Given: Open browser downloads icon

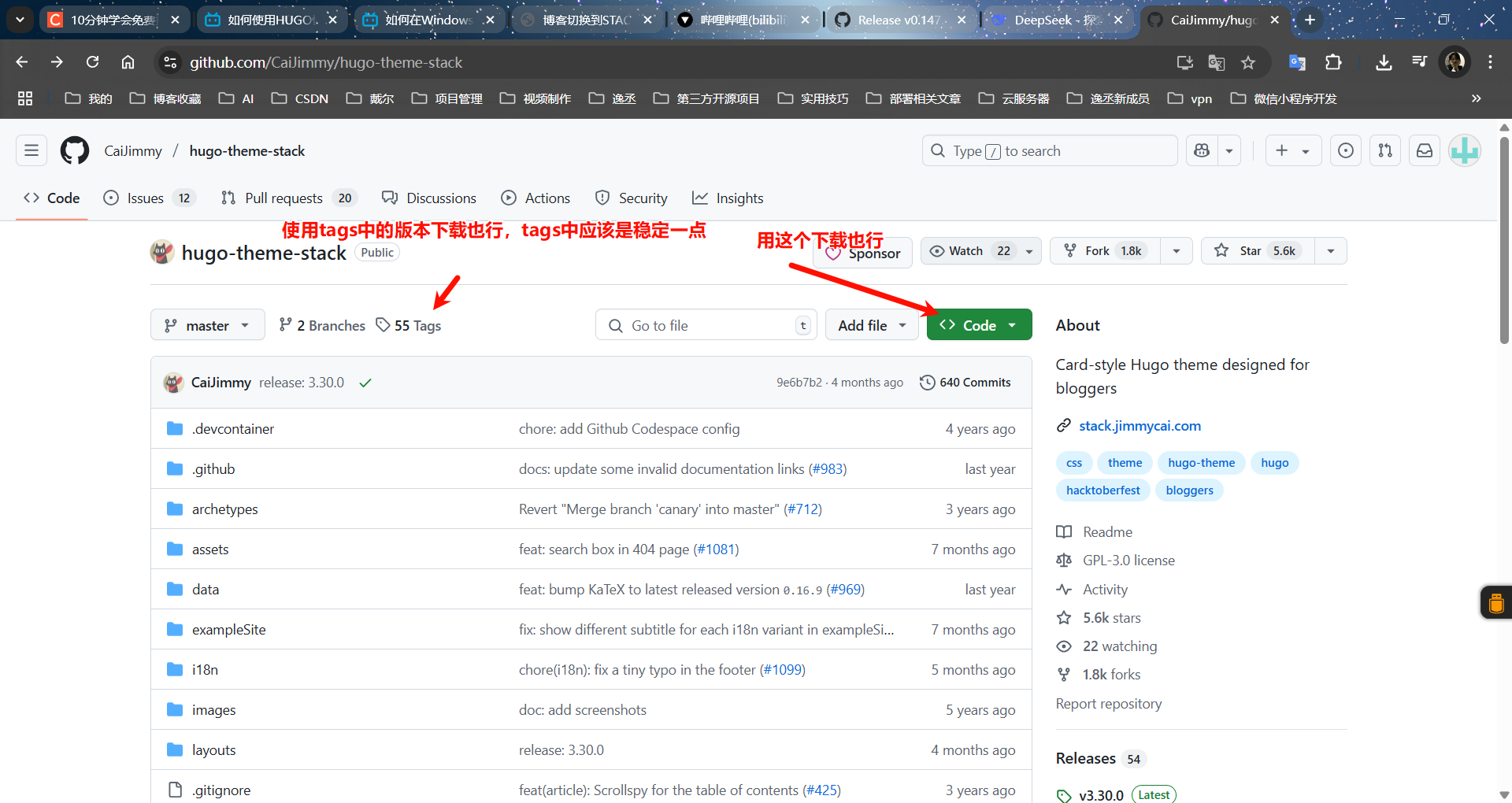Looking at the screenshot, I should (1384, 62).
